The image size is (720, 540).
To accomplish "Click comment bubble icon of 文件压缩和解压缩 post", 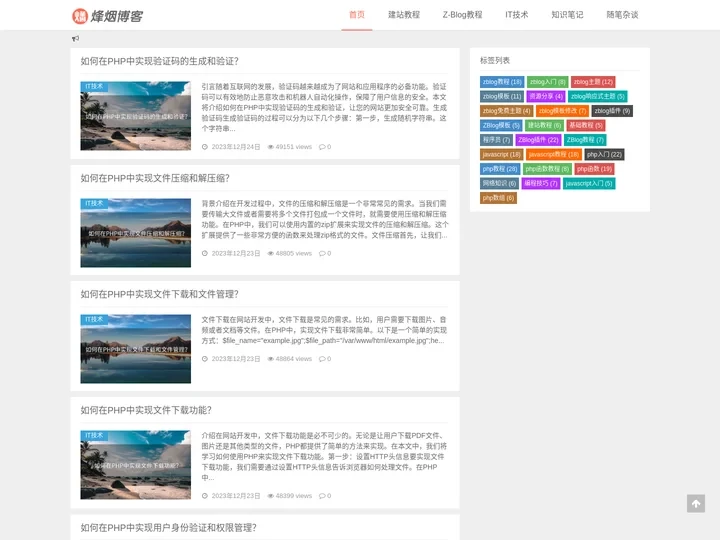I will point(322,253).
